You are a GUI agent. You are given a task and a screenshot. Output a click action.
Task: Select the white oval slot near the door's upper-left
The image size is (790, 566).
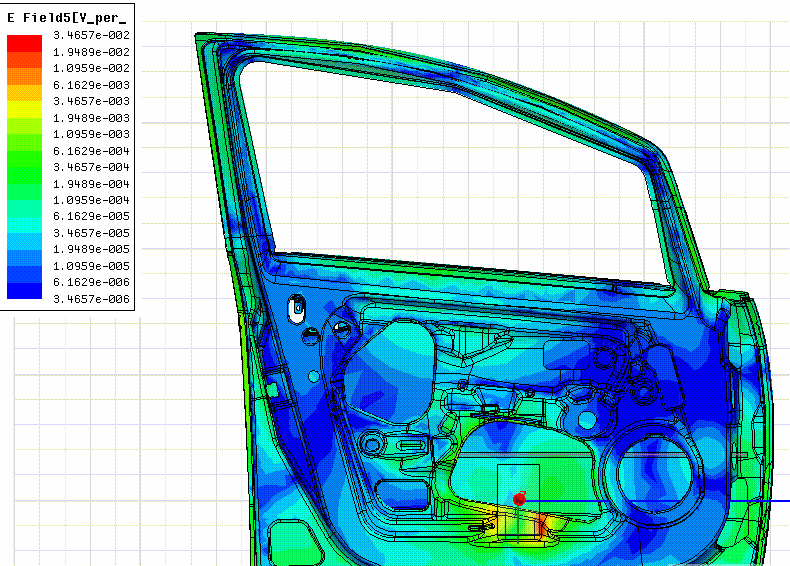click(296, 308)
